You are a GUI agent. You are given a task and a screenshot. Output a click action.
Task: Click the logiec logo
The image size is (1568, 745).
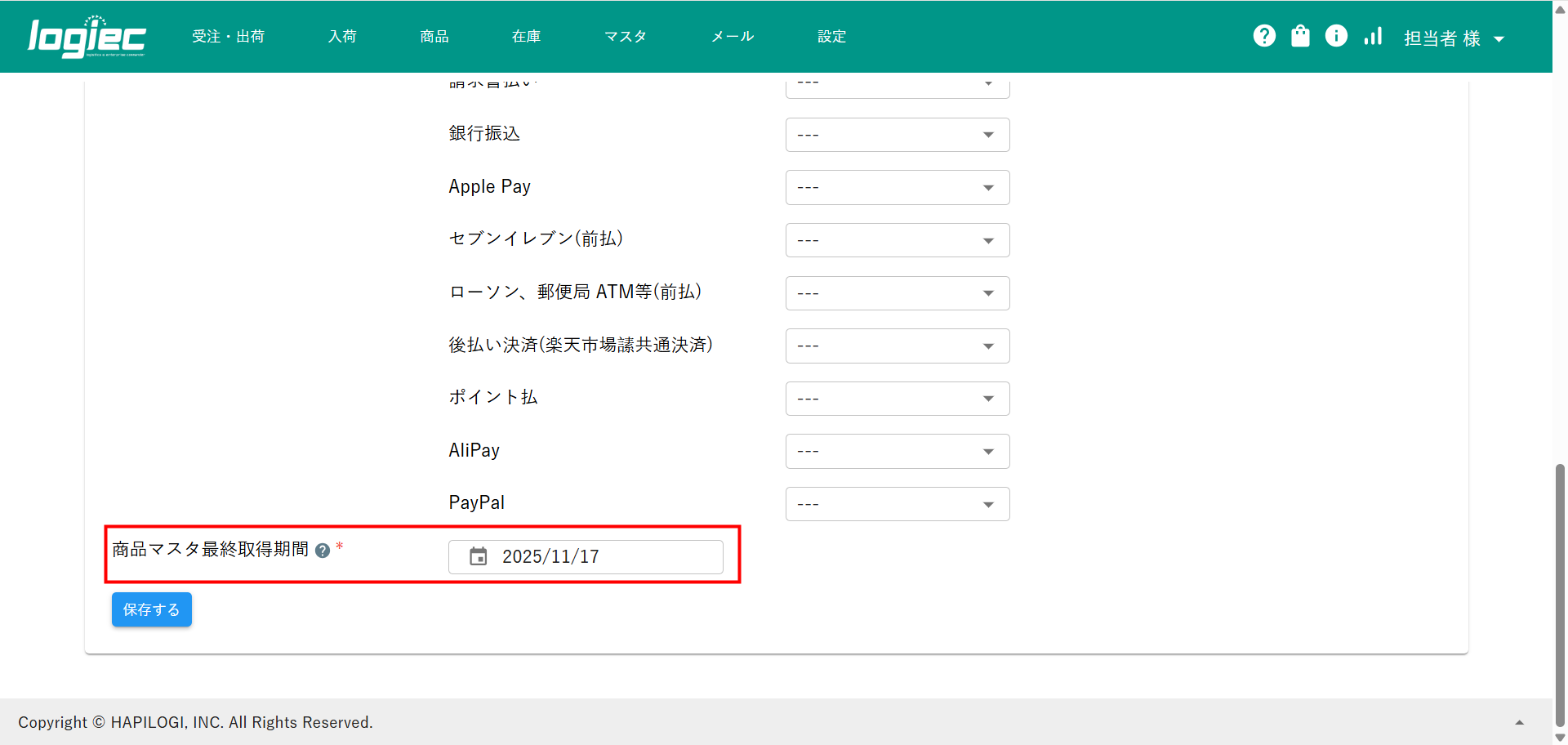(87, 37)
